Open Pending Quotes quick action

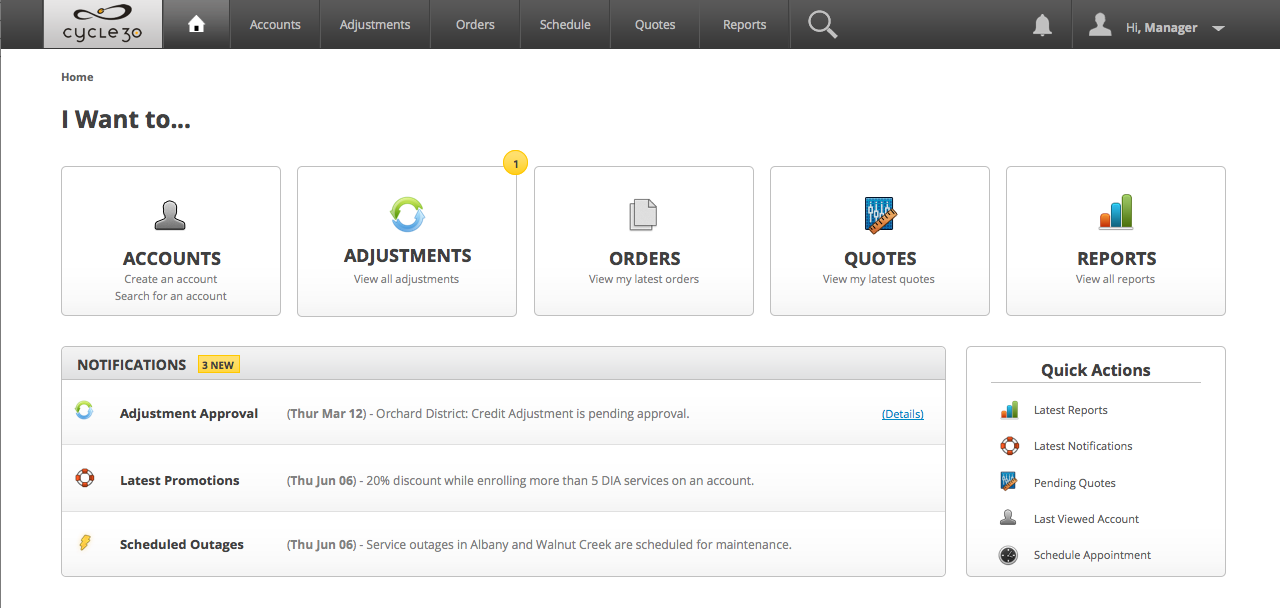coord(1075,483)
